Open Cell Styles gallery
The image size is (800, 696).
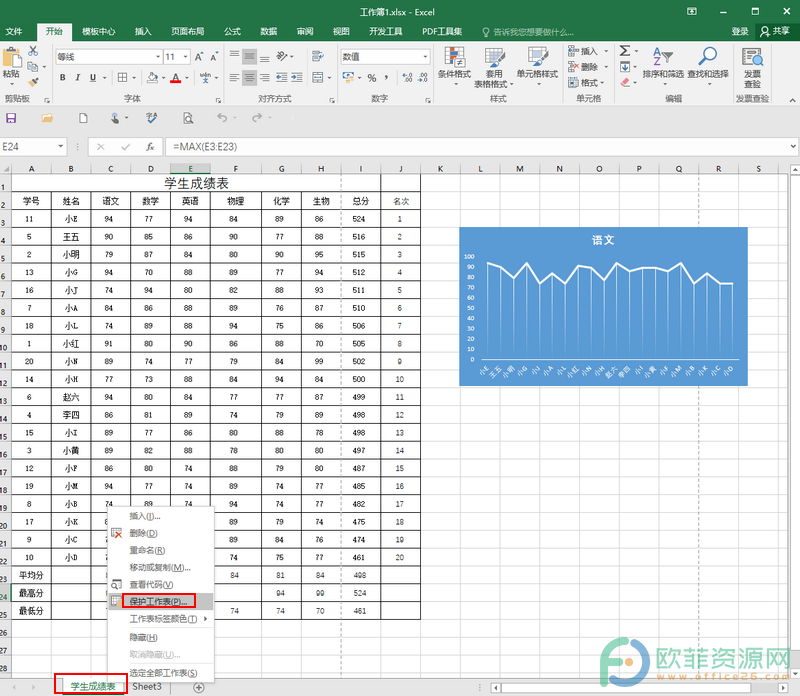[x=537, y=66]
